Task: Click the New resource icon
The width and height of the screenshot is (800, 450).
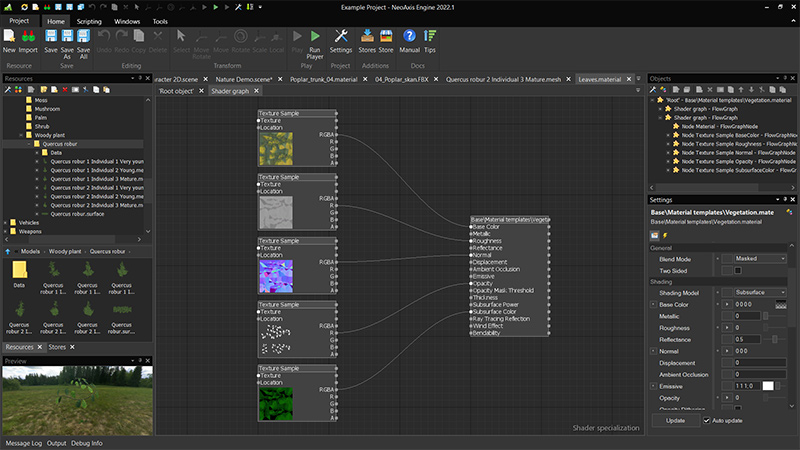Action: tap(9, 36)
